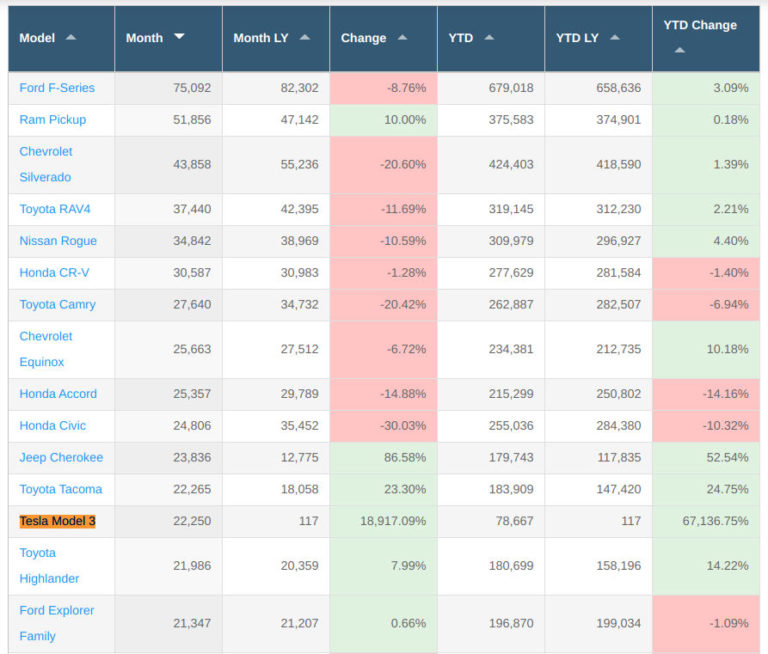
Task: Select the 14.22% YTD Change cell
Action: click(706, 566)
